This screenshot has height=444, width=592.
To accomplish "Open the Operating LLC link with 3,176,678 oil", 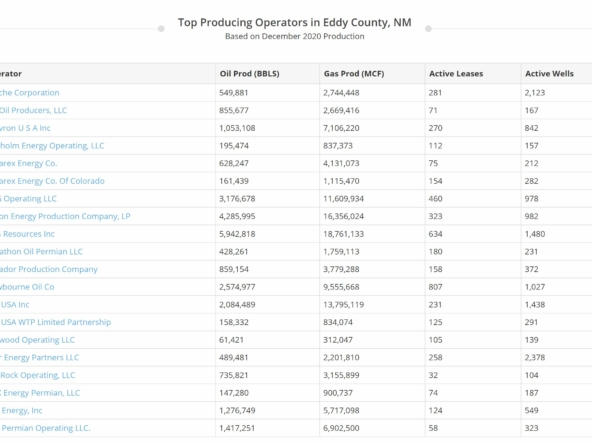I will (x=28, y=199).
